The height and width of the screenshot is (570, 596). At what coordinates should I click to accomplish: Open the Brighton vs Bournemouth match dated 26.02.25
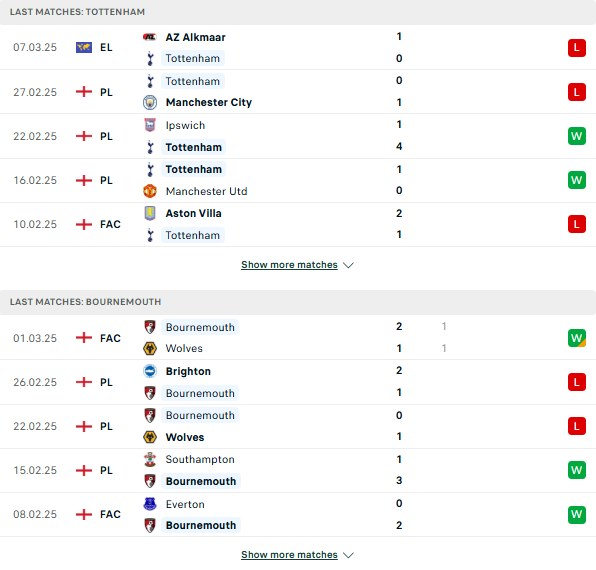pyautogui.click(x=298, y=382)
